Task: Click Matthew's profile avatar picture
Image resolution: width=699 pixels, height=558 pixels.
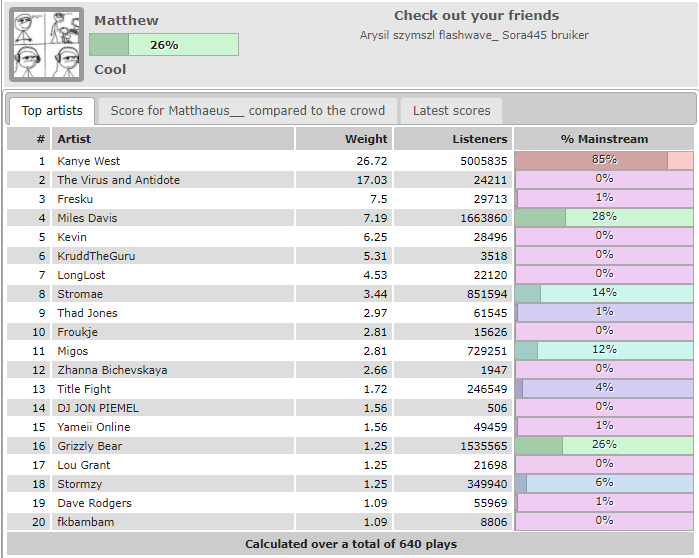Action: coord(46,45)
